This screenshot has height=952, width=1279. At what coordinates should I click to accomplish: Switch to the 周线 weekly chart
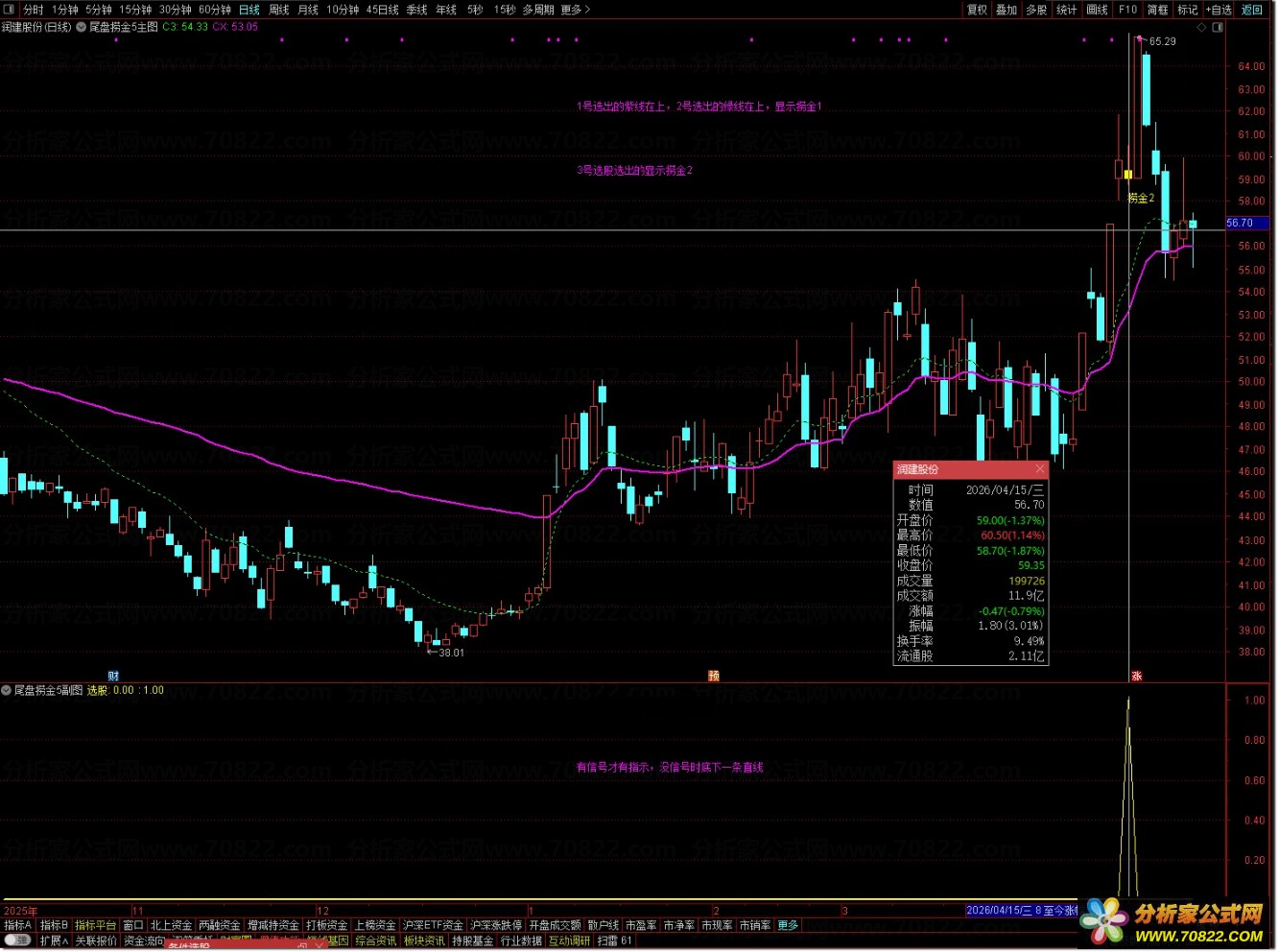tap(279, 10)
